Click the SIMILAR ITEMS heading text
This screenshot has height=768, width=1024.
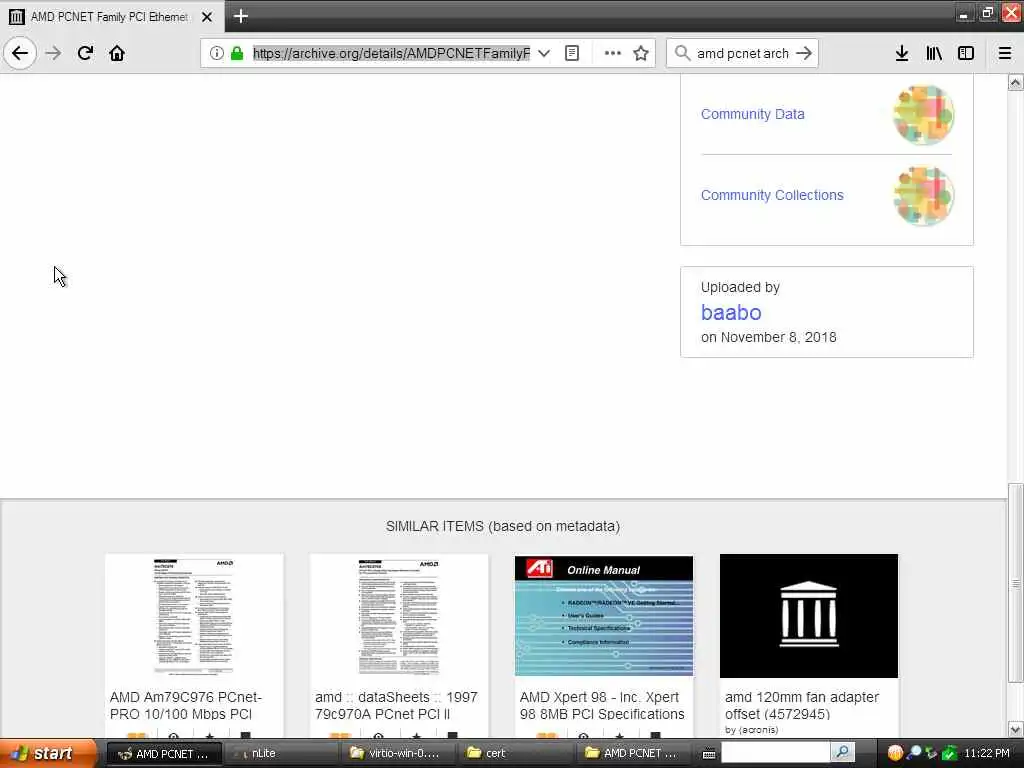pos(503,526)
